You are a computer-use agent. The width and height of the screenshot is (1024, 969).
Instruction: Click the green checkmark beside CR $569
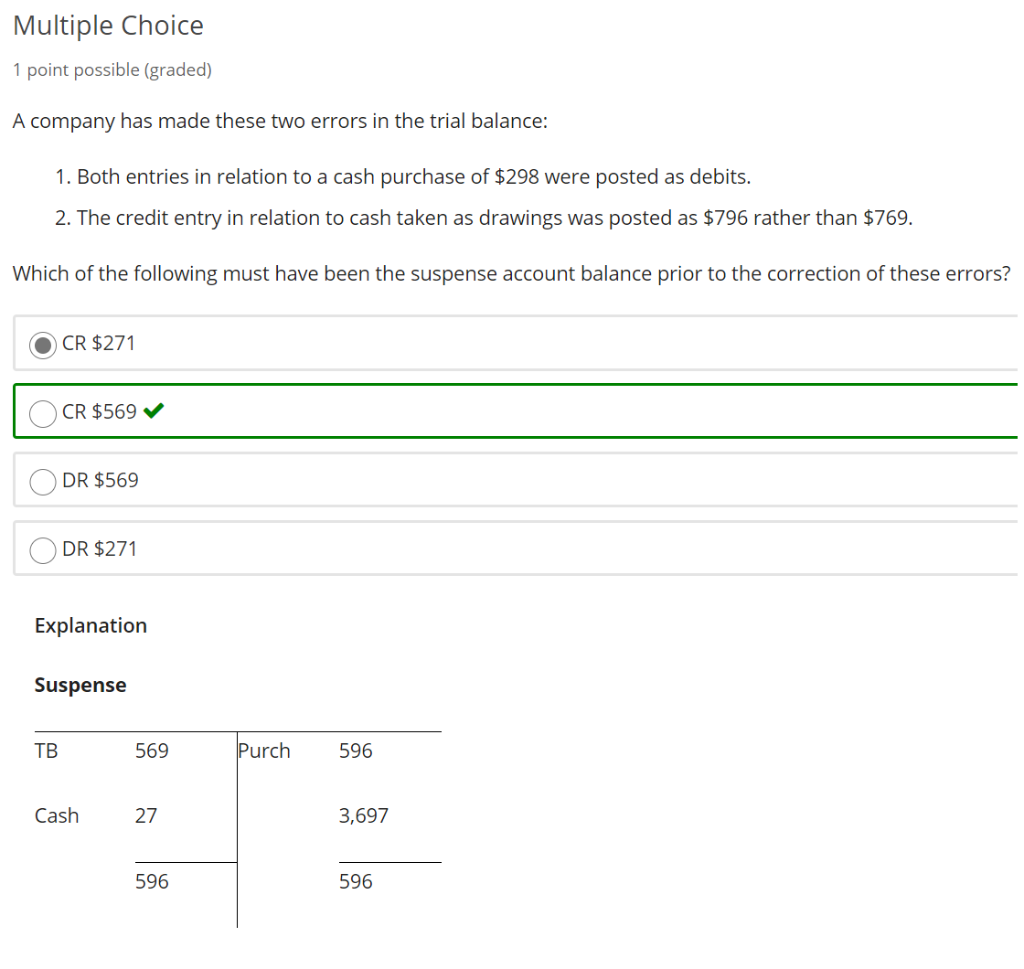[x=153, y=410]
